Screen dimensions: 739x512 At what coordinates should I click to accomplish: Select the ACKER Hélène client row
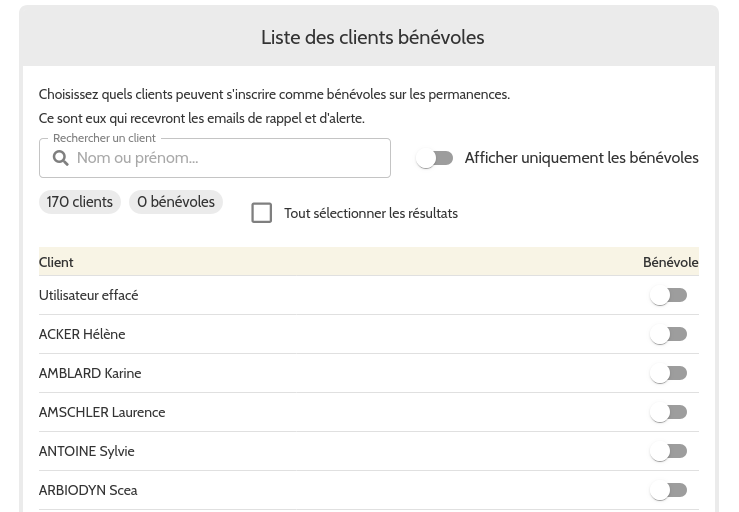pyautogui.click(x=82, y=334)
